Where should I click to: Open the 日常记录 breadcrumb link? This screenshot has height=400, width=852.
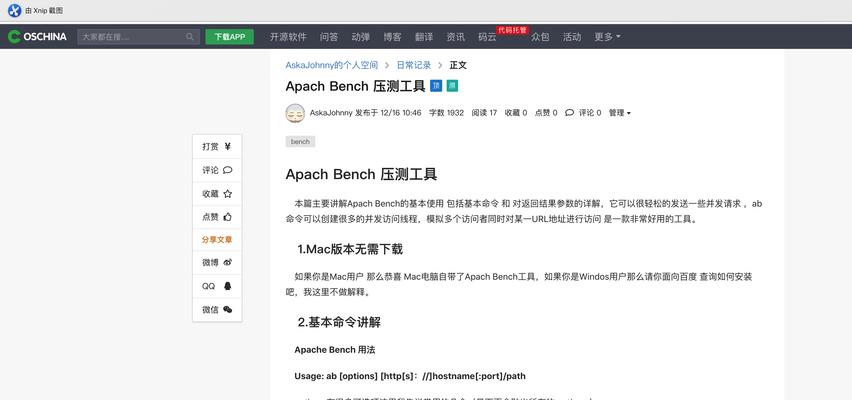[x=414, y=65]
